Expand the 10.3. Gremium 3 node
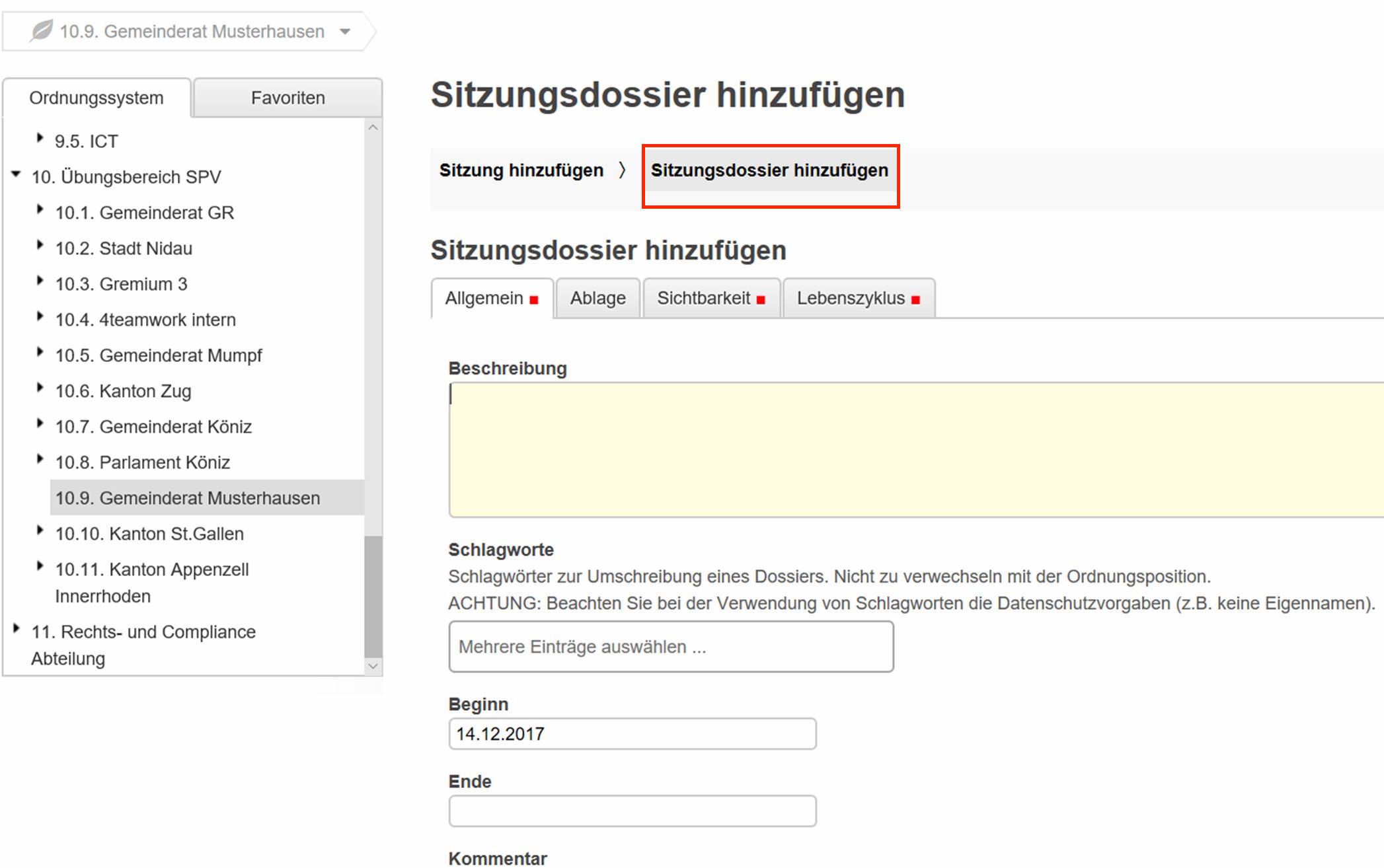Viewport: 1384px width, 868px height. point(40,281)
